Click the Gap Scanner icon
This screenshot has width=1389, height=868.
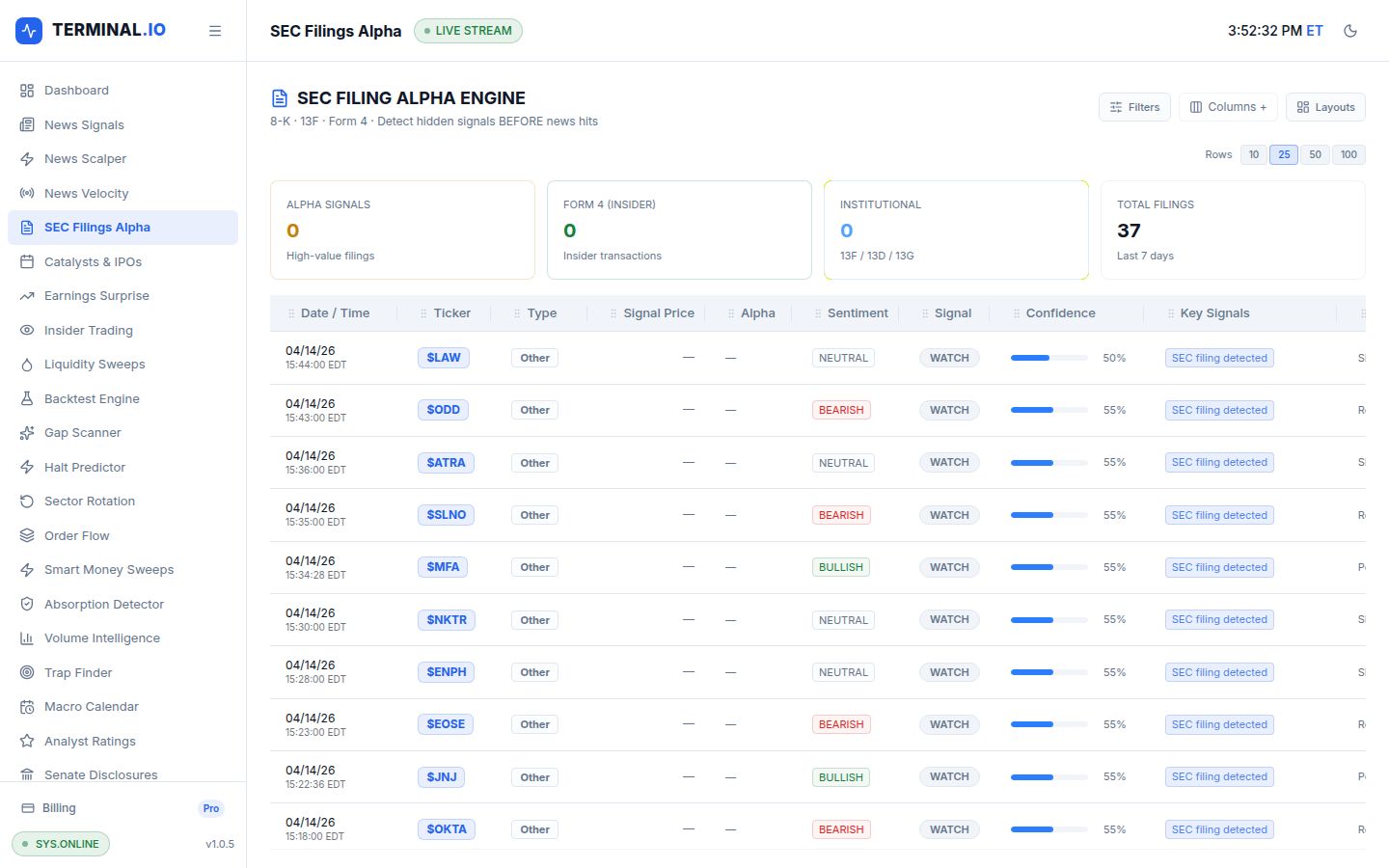pos(27,433)
